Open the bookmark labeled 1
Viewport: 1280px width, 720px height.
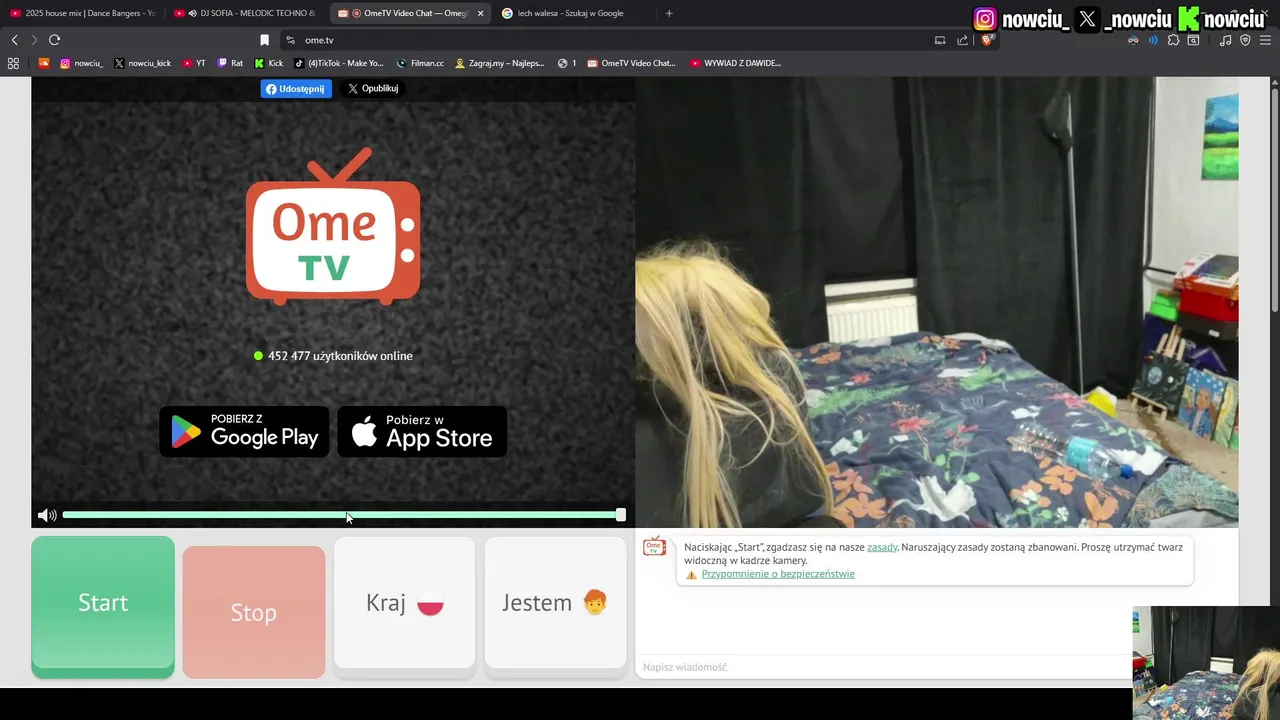567,63
